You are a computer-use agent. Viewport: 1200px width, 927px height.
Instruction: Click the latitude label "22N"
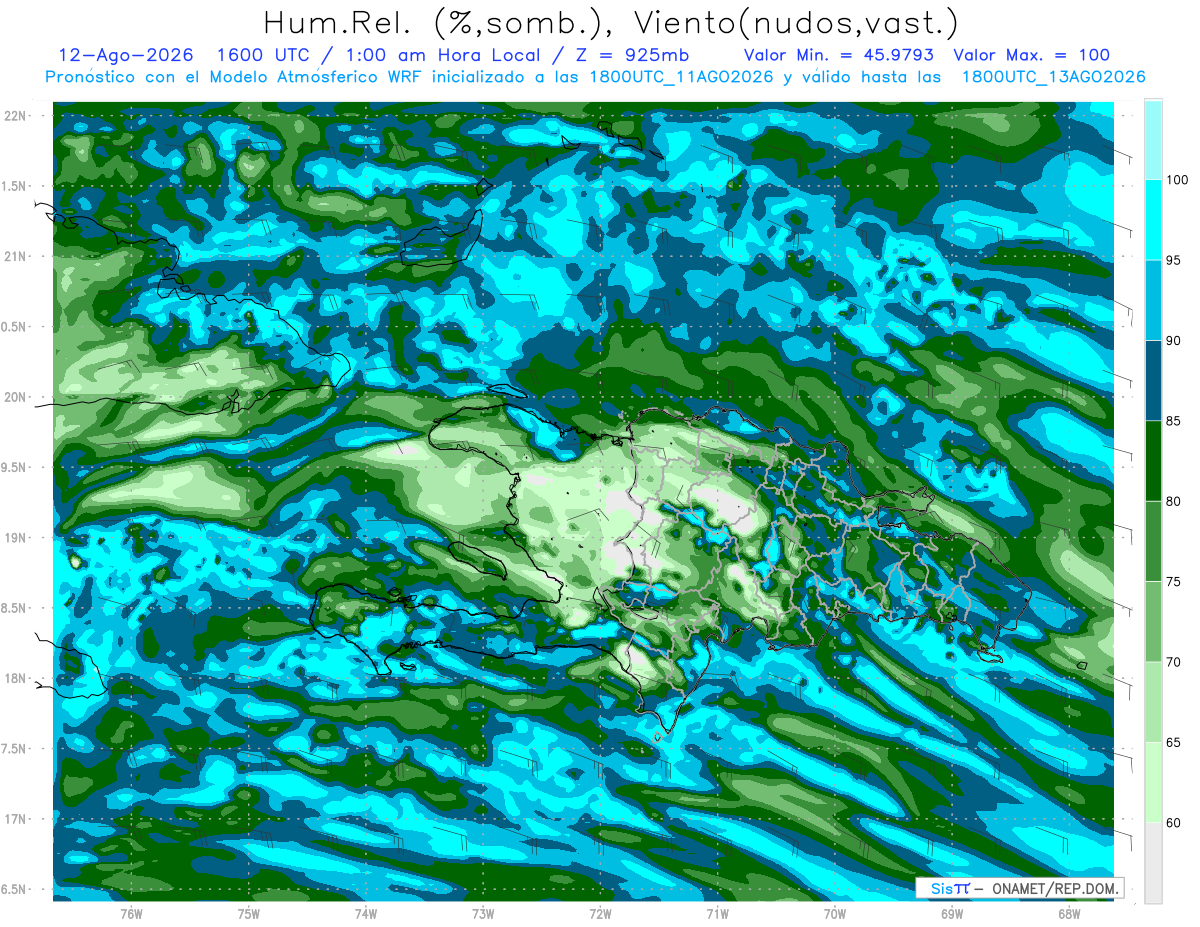pos(15,115)
